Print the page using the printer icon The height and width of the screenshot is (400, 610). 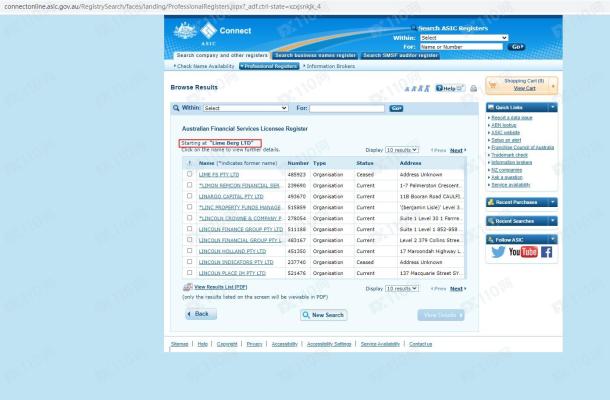coord(473,89)
